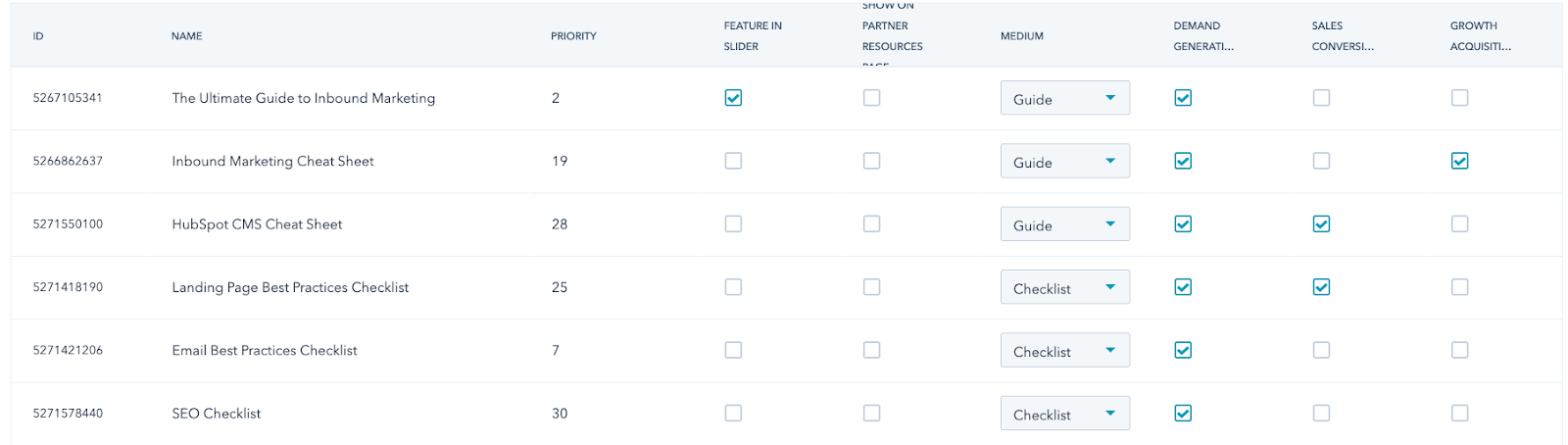This screenshot has height=445, width=1568.
Task: Click the Demand Generation column header
Action: point(1203,36)
